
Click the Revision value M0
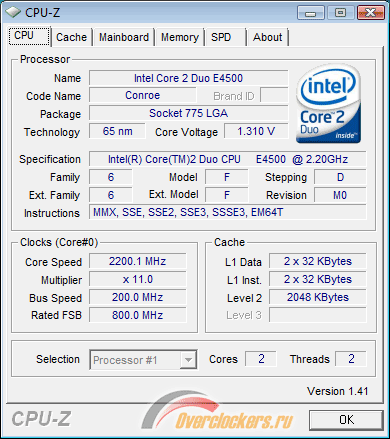(340, 195)
